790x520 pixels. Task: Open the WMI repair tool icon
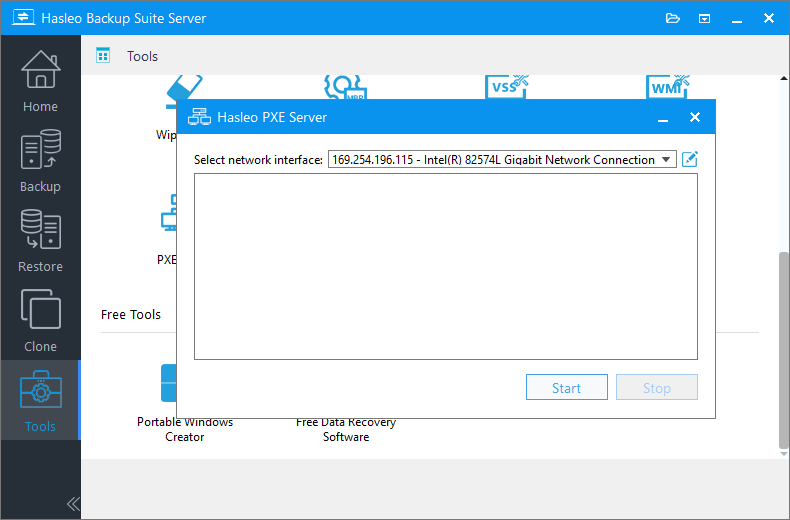(668, 87)
